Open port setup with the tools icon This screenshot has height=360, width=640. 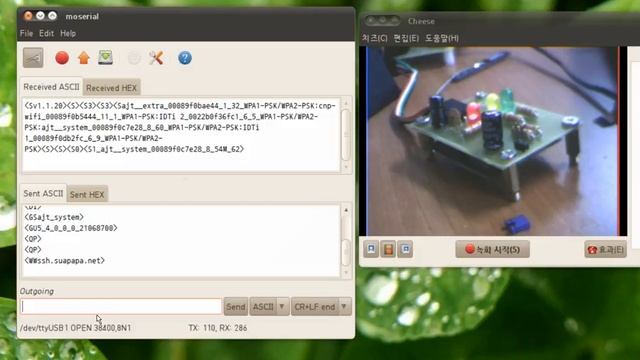[156, 58]
